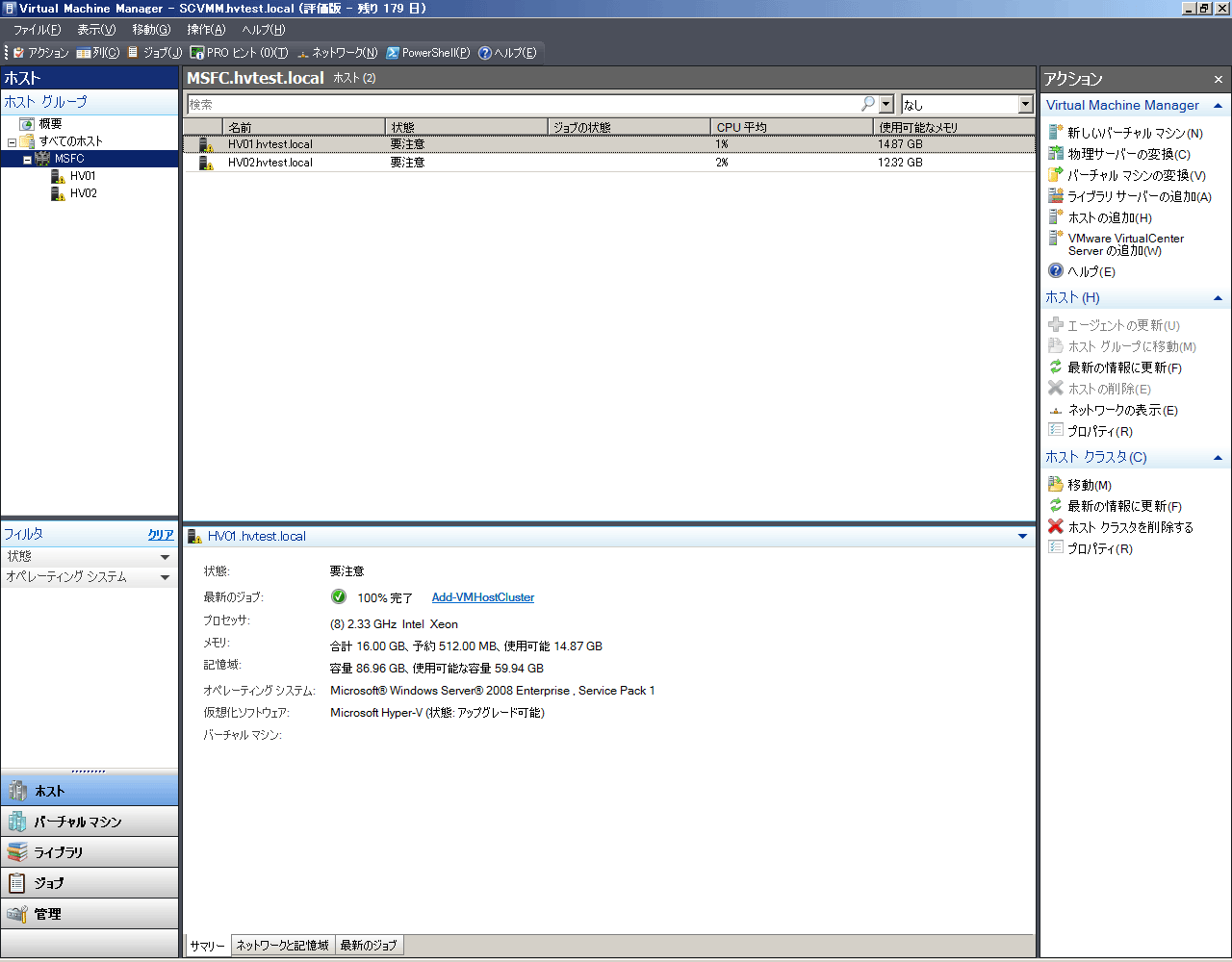Sort by the 名前 column header
Viewport: 1232px width, 962px height.
click(x=304, y=127)
